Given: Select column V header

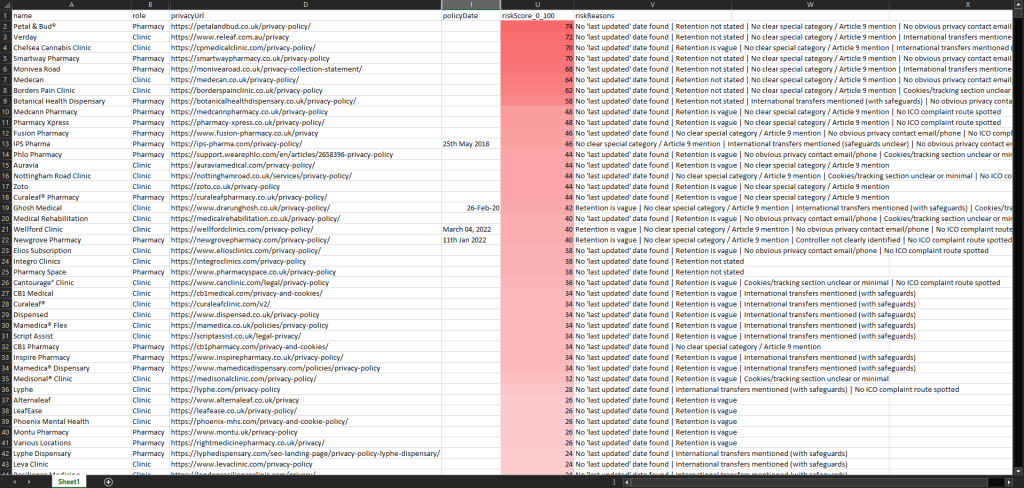Looking at the screenshot, I should 652,4.
